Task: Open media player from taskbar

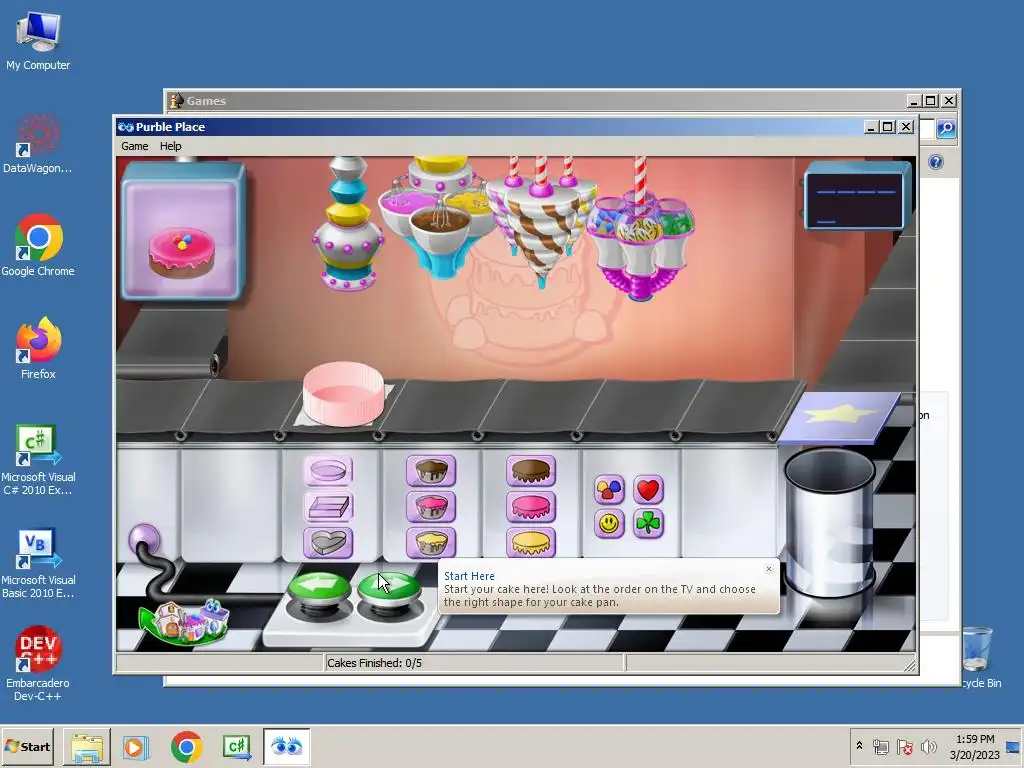Action: tap(136, 747)
